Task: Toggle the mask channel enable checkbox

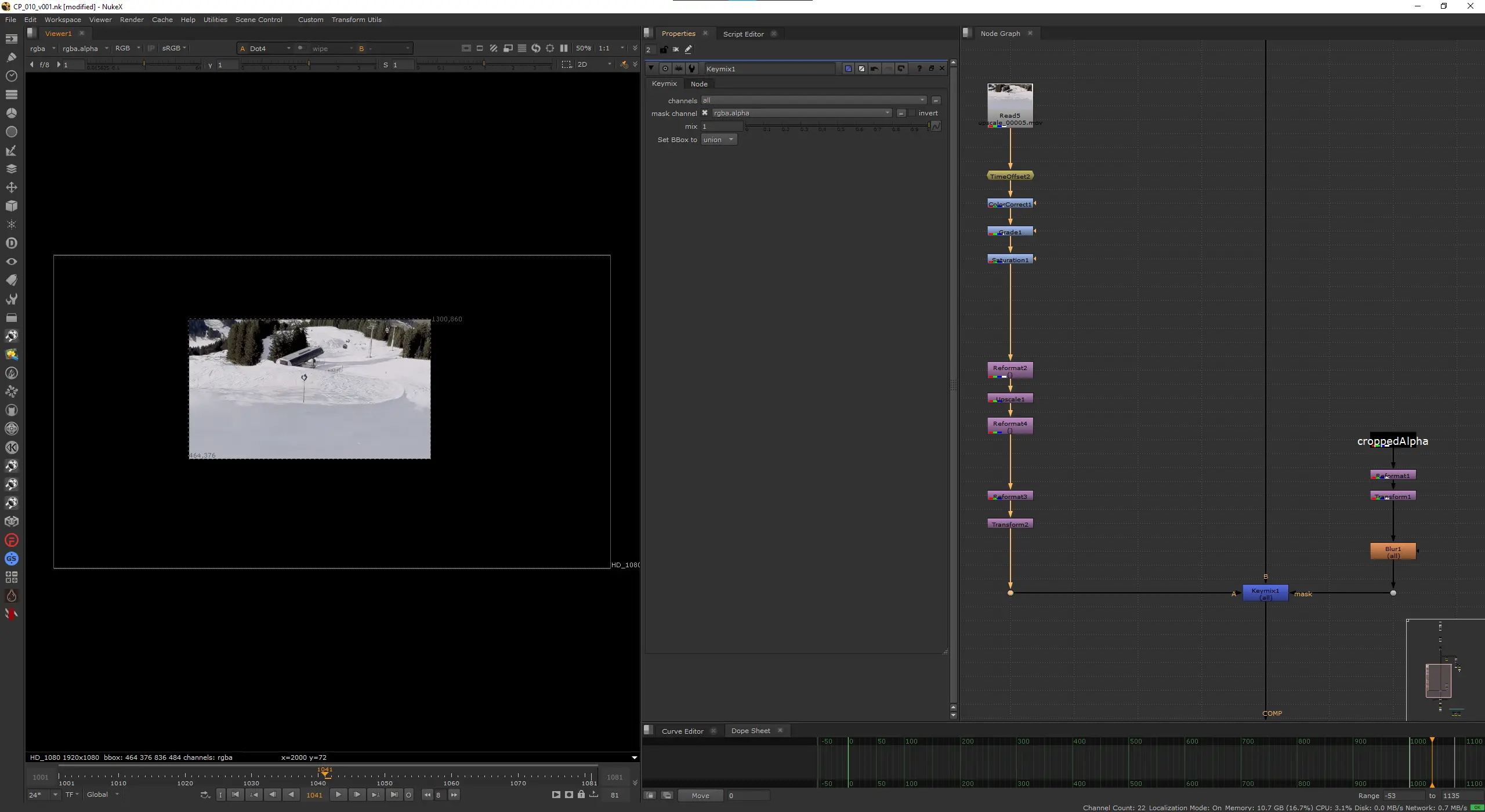Action: pos(705,113)
